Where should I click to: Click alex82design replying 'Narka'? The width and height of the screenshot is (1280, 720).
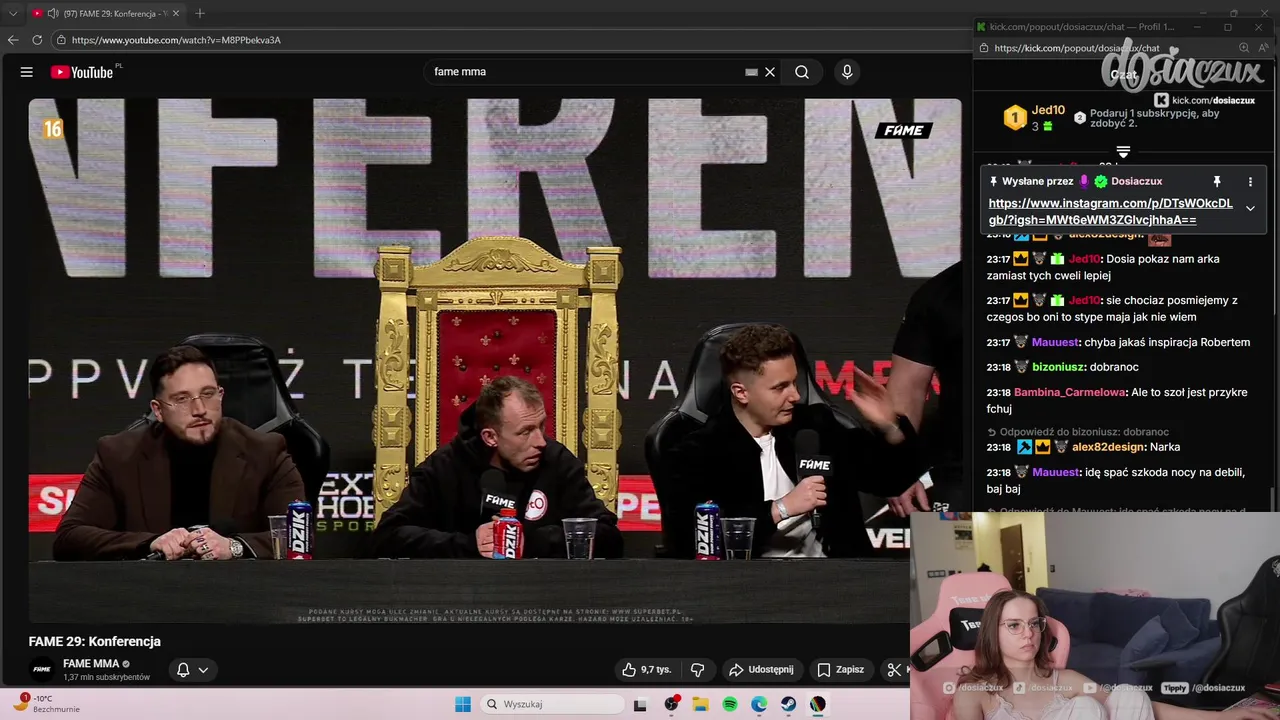tap(1108, 447)
